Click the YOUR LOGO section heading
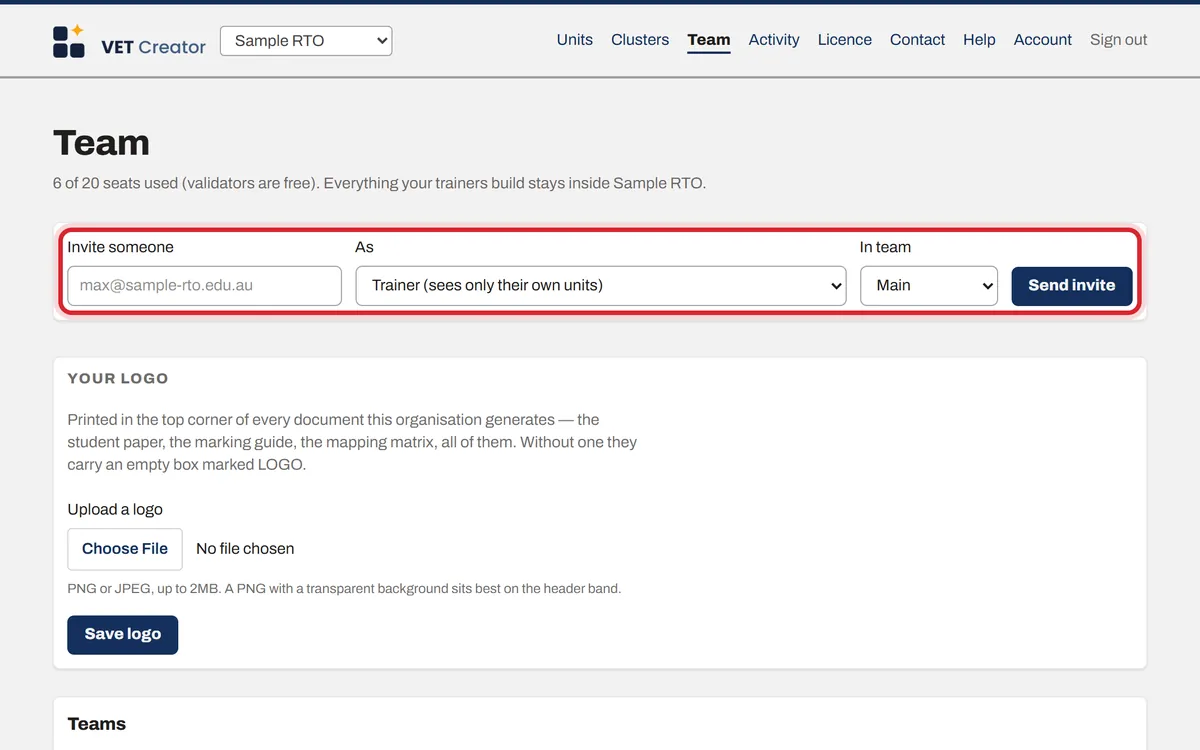The width and height of the screenshot is (1200, 750). [118, 379]
